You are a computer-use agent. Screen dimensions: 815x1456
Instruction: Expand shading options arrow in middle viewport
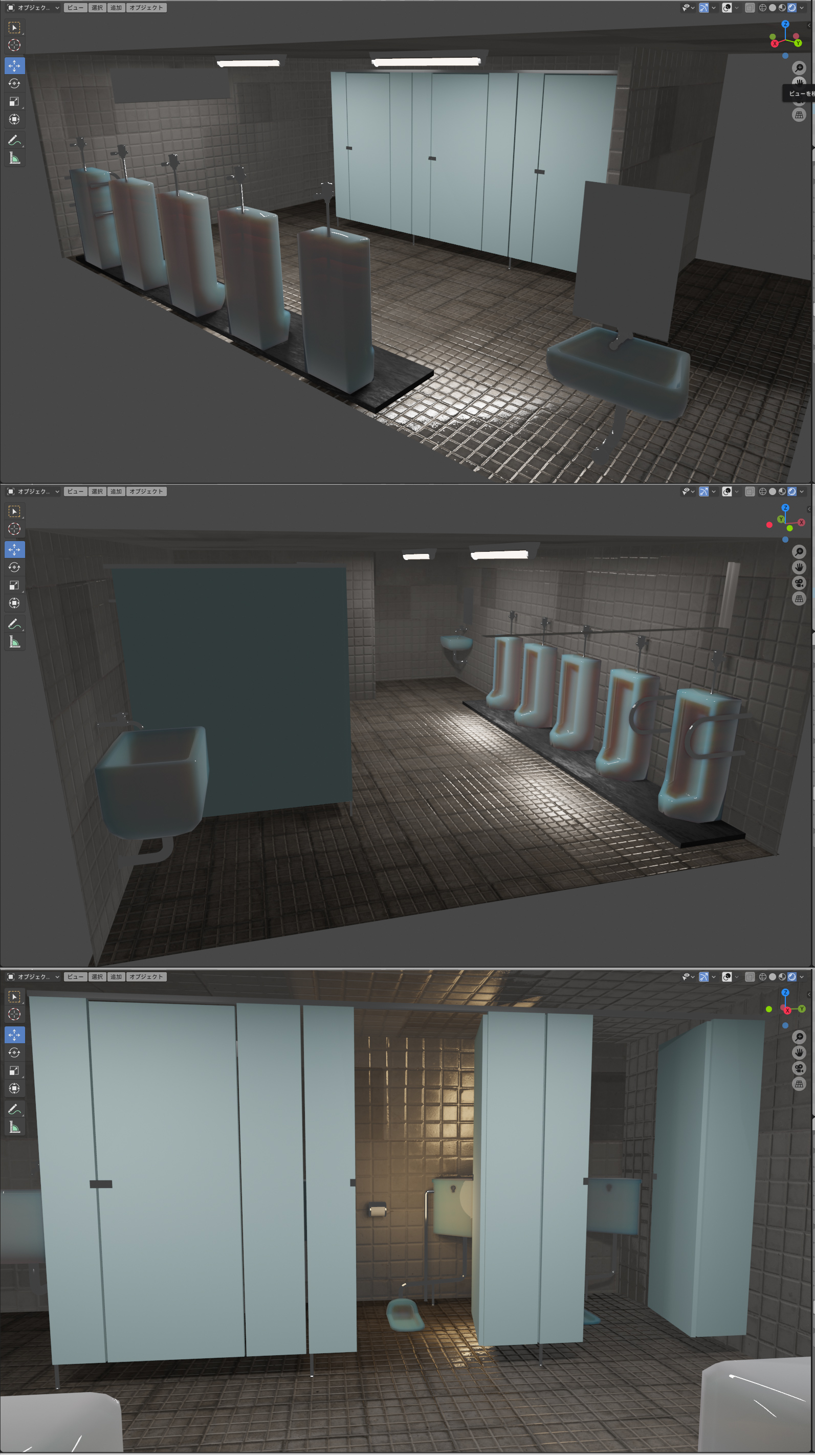coord(802,492)
